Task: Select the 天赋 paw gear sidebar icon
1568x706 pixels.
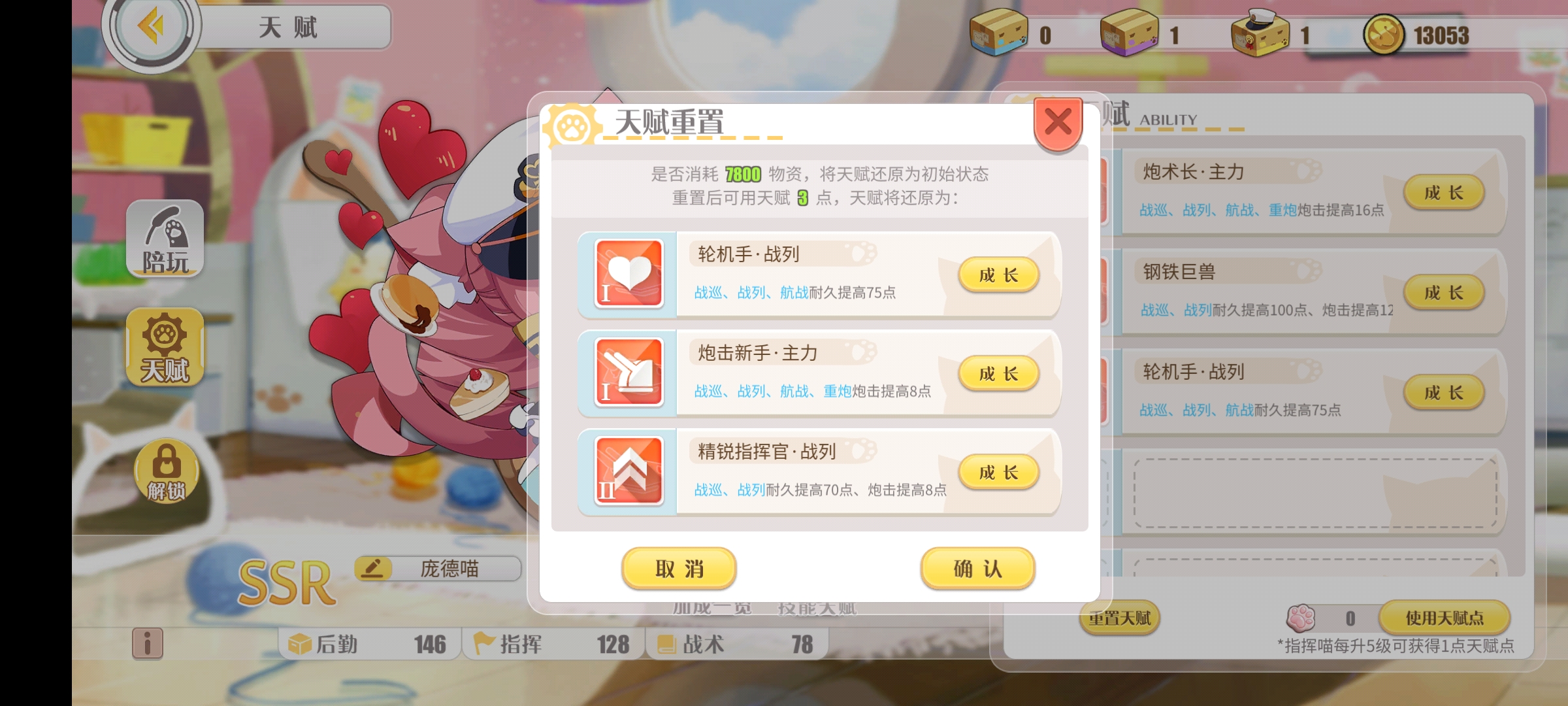Action: pyautogui.click(x=165, y=347)
